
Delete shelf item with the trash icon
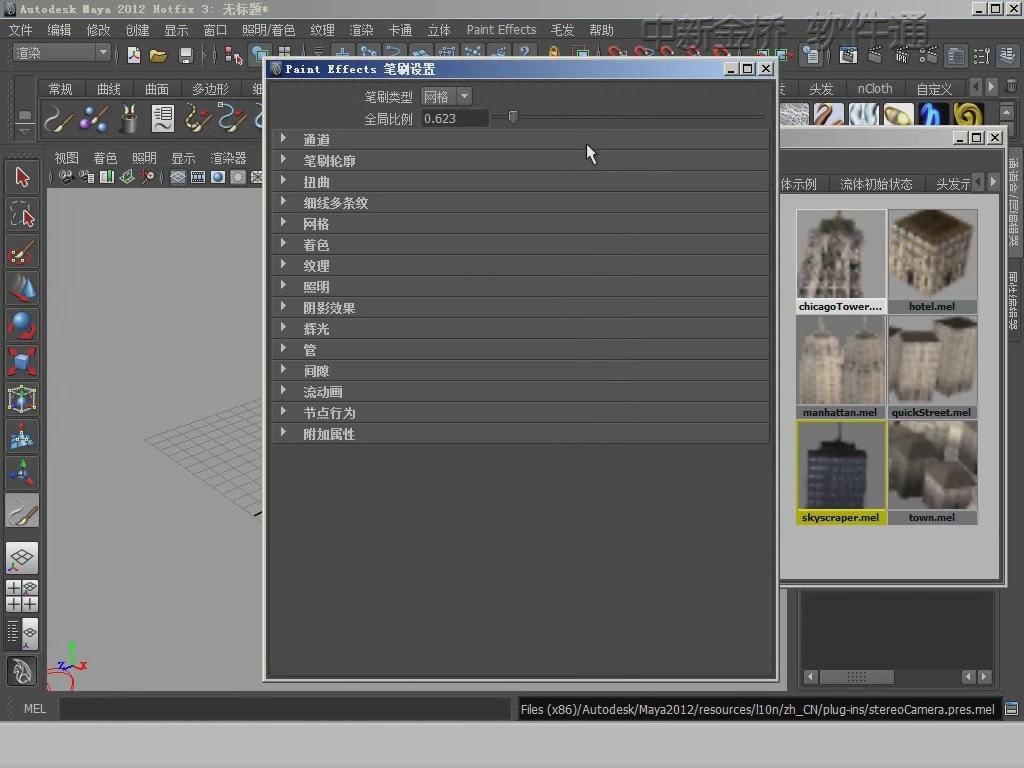1010,86
